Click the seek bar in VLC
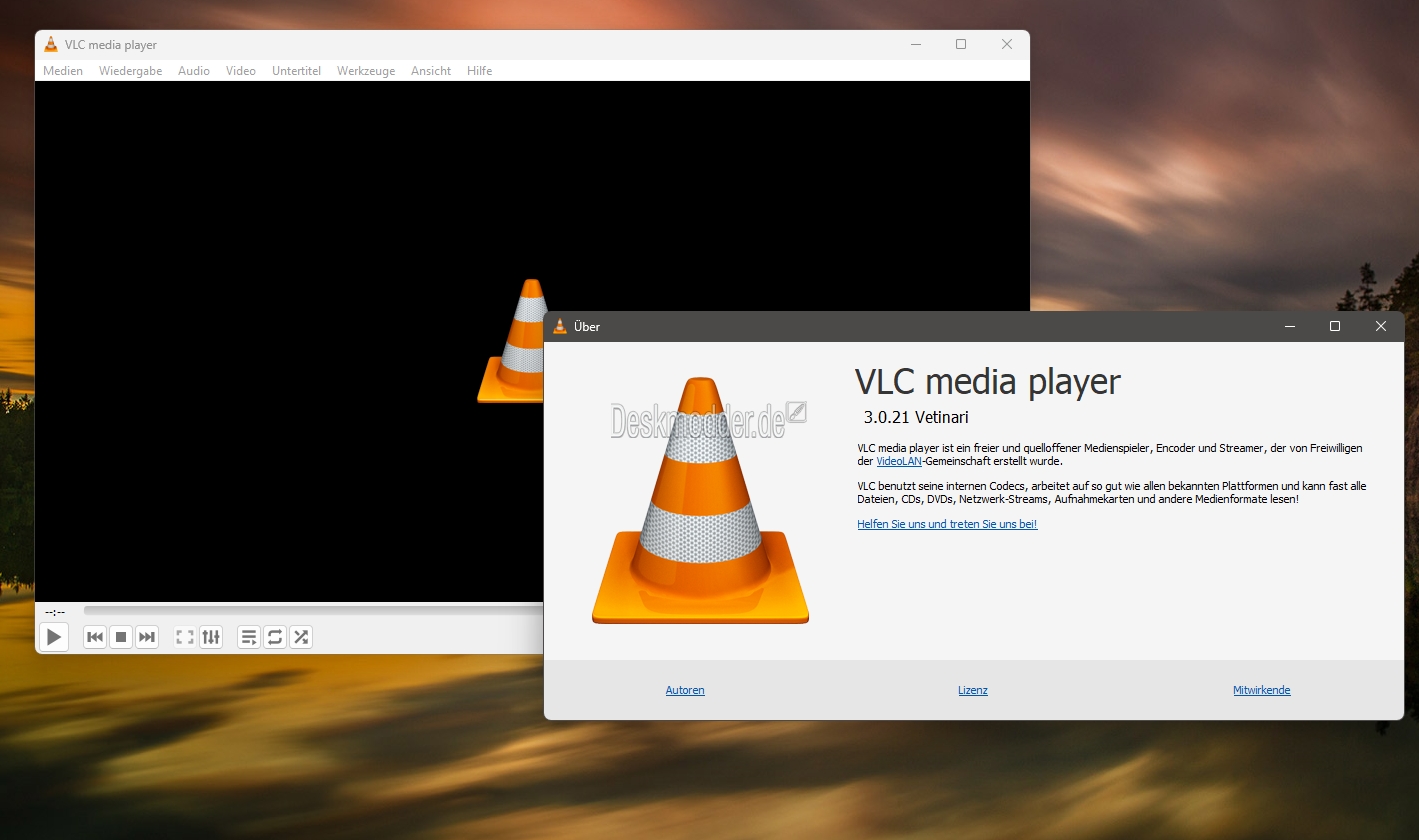This screenshot has height=840, width=1419. 314,610
